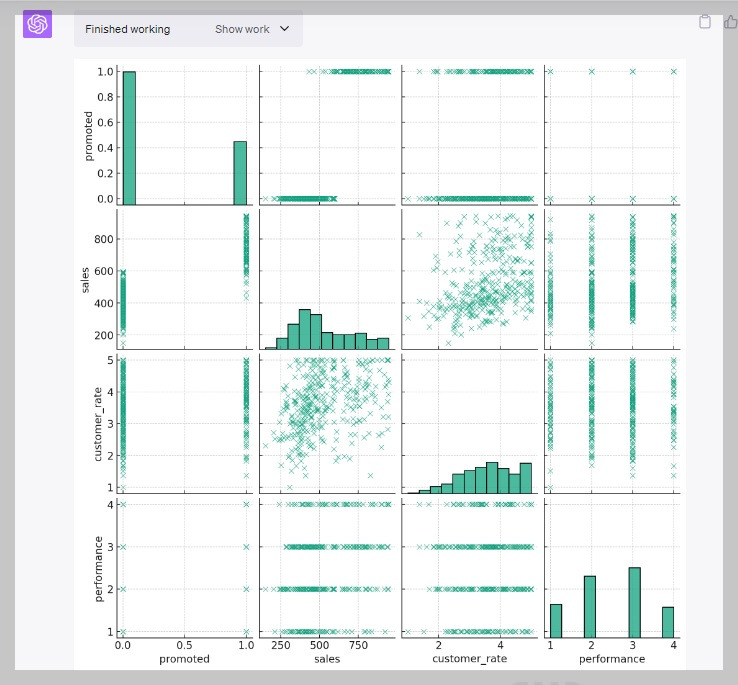Expand the Show work chevron
The height and width of the screenshot is (685, 738).
pos(284,29)
